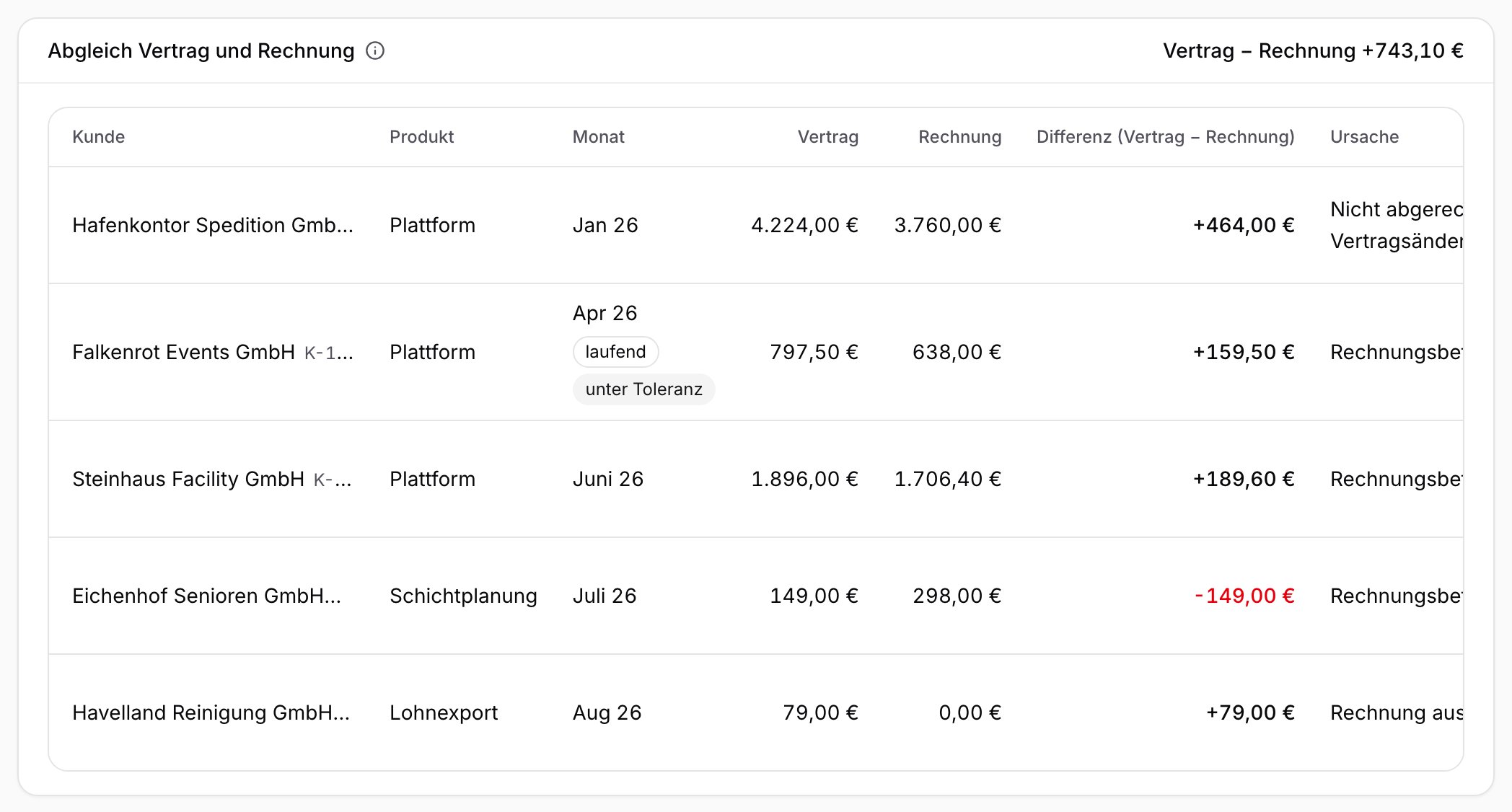Click the unter Toleranz badge
The width and height of the screenshot is (1512, 812).
tap(643, 389)
